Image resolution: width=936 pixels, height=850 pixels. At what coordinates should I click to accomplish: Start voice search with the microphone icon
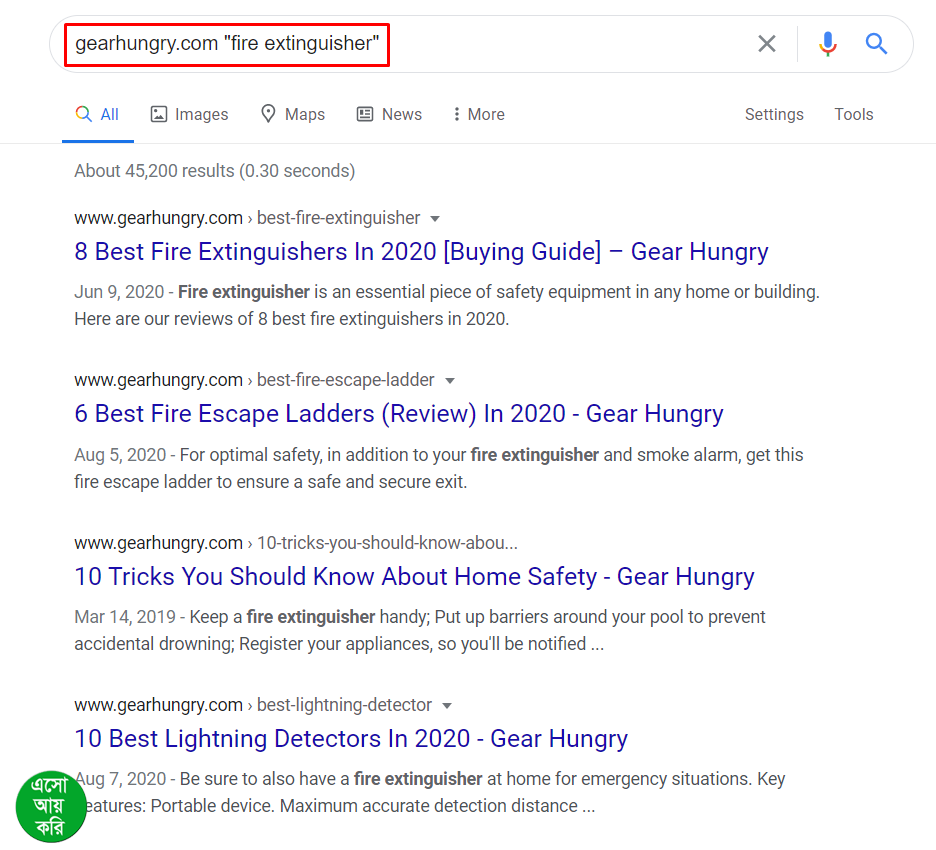(827, 44)
